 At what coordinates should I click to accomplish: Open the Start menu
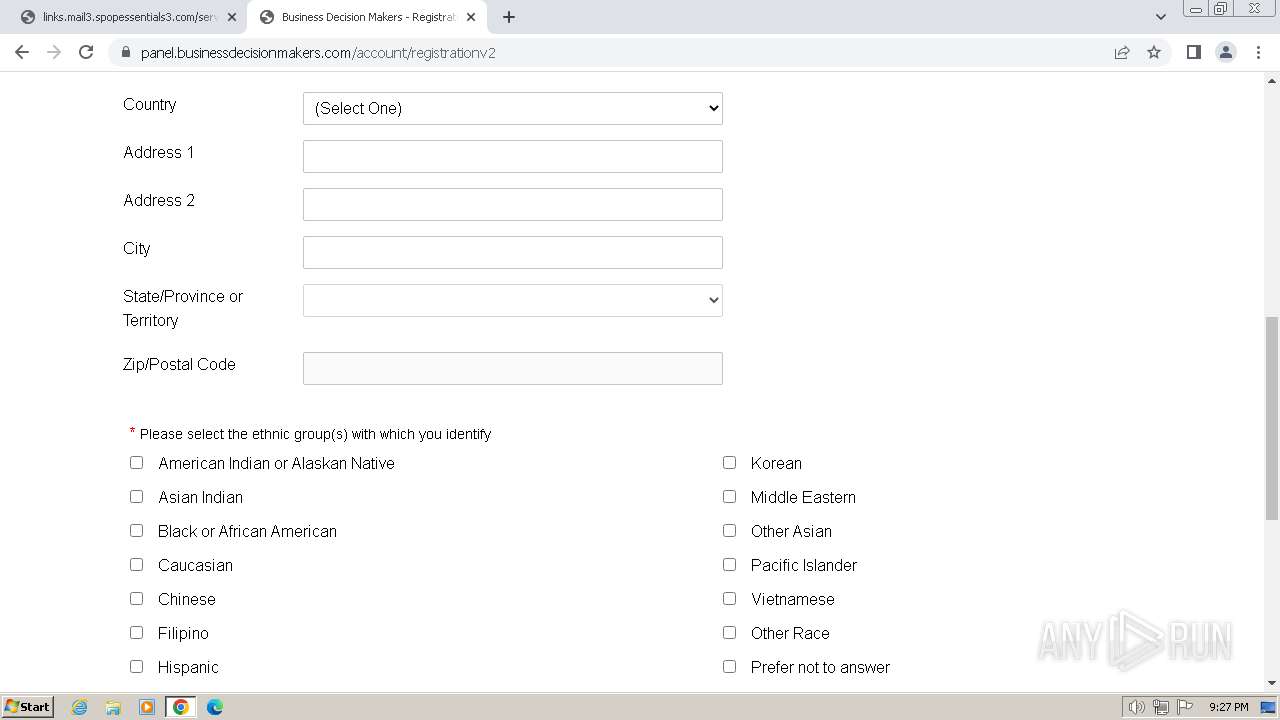point(28,707)
